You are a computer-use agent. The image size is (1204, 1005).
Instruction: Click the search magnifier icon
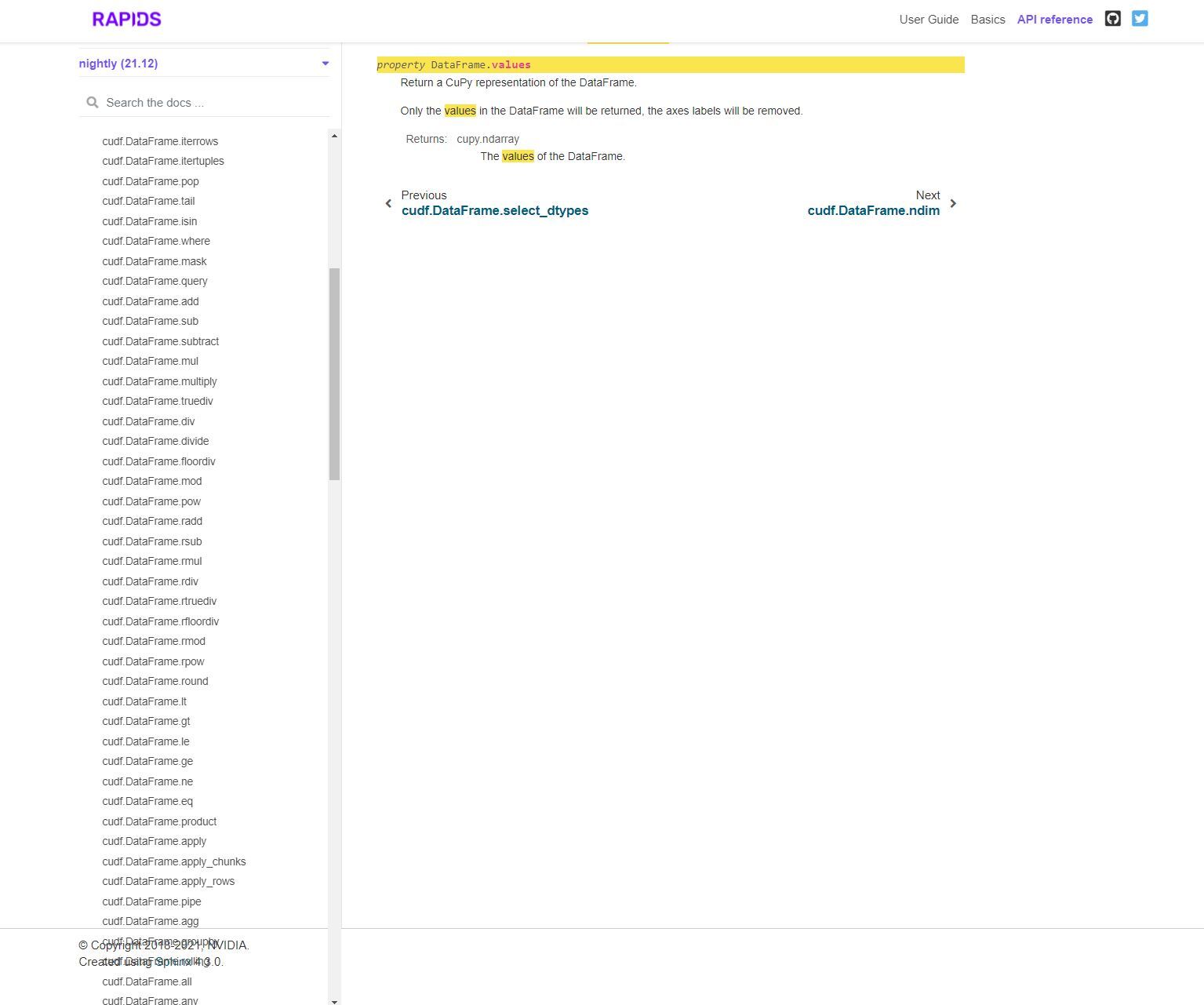pyautogui.click(x=93, y=102)
